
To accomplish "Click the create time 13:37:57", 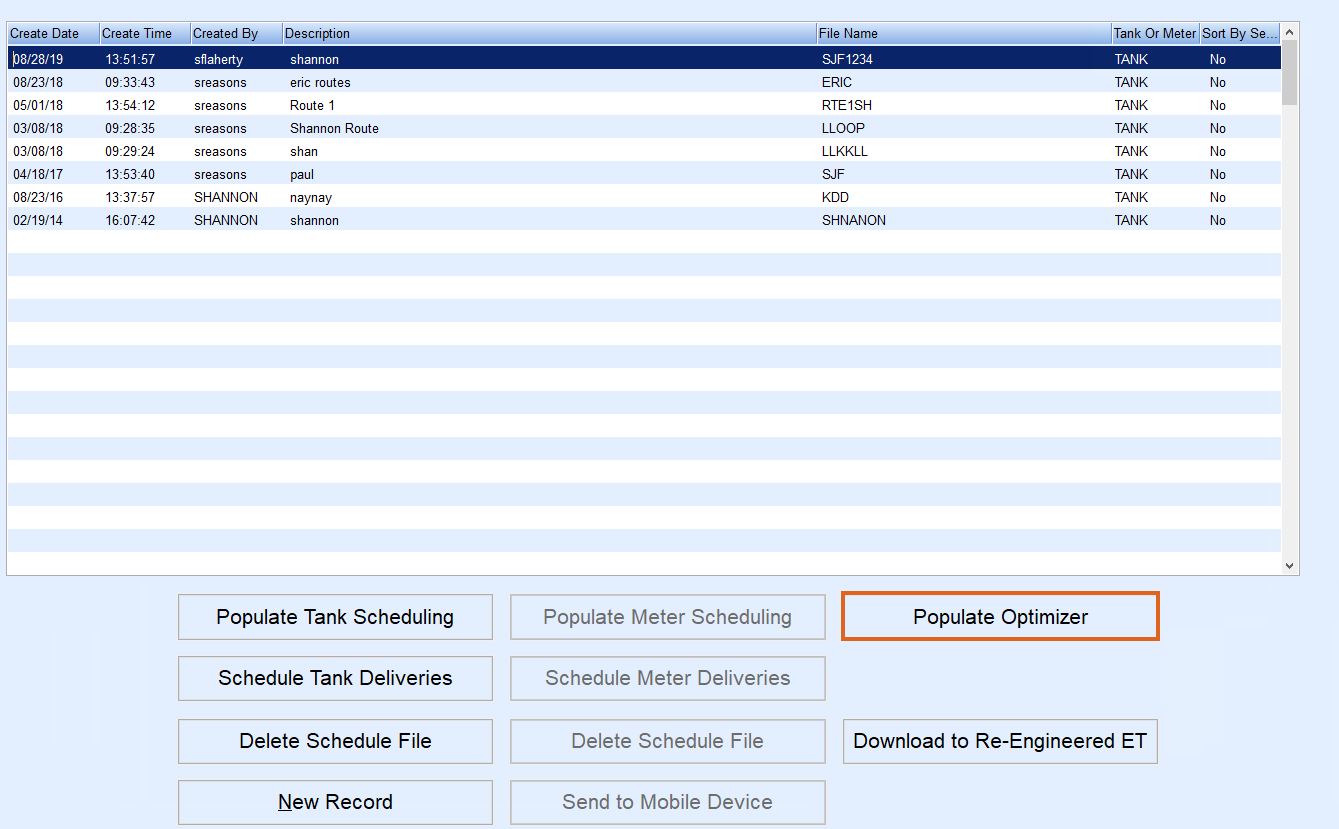I will coord(130,197).
